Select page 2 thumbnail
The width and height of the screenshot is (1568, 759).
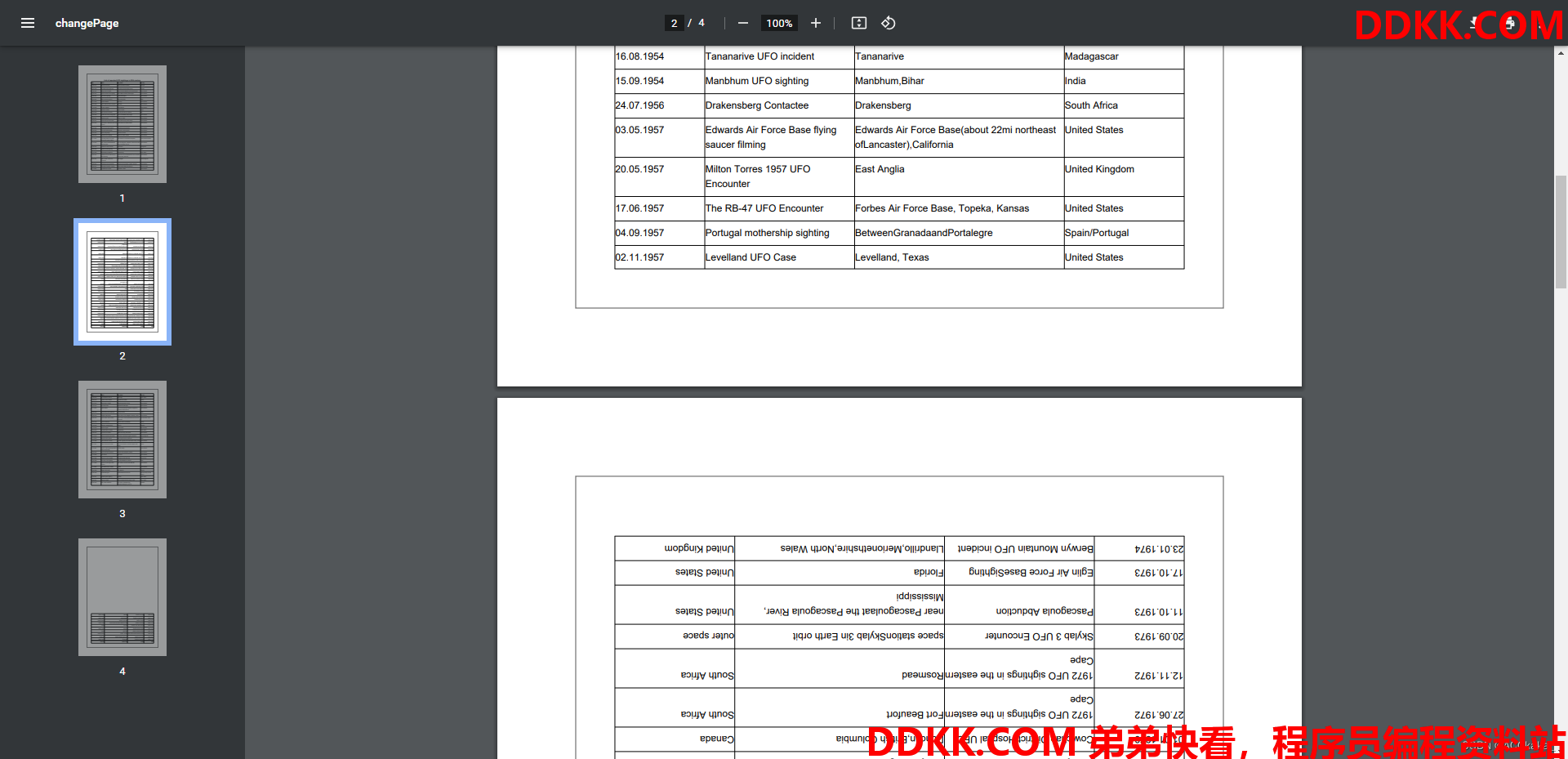point(122,282)
